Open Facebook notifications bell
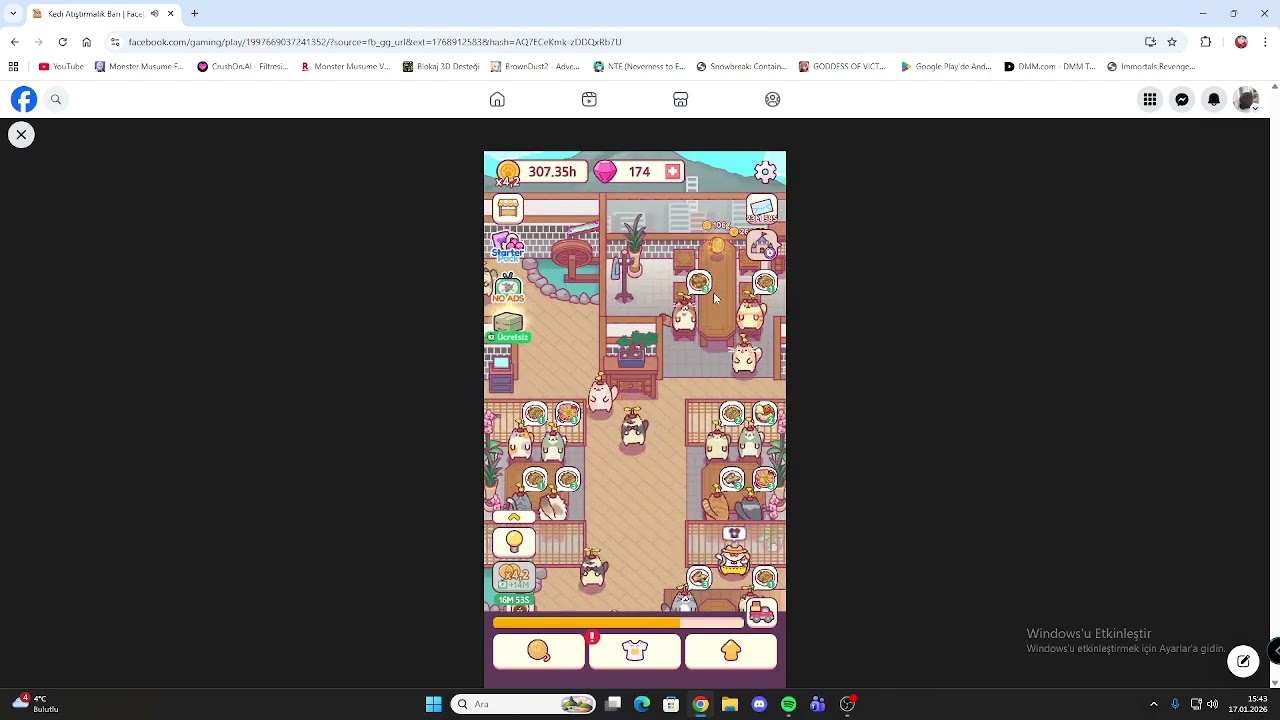The width and height of the screenshot is (1280, 720). tap(1214, 99)
